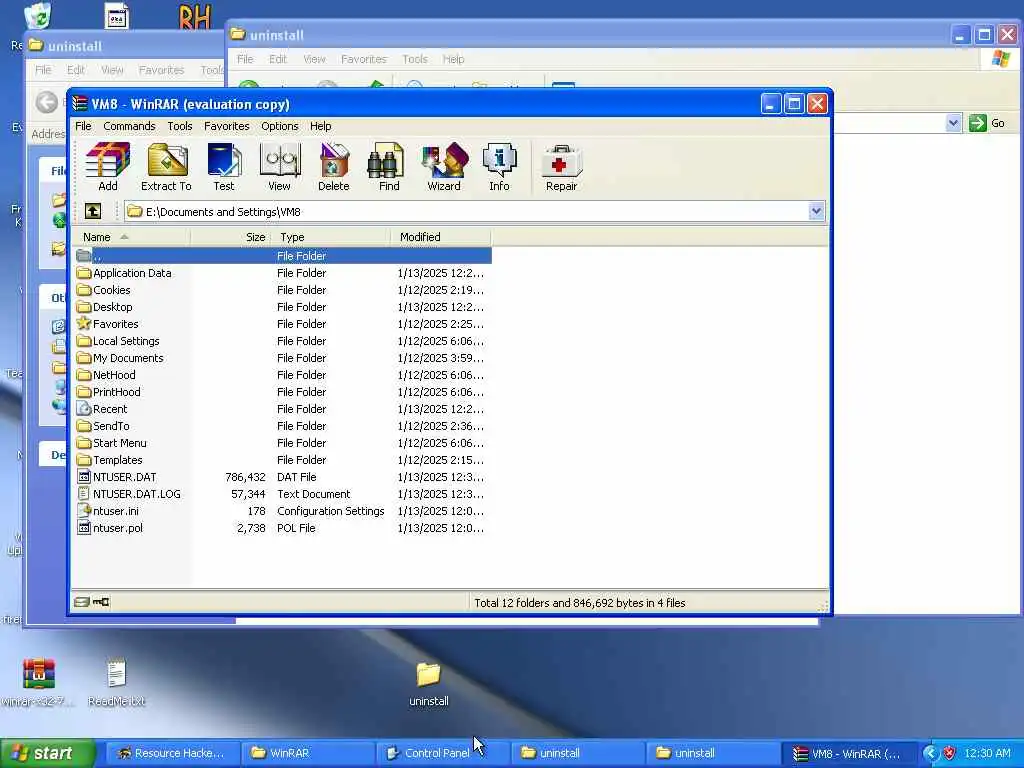The height and width of the screenshot is (768, 1024).
Task: Open the View tool in WinRAR toolbar
Action: 280,167
